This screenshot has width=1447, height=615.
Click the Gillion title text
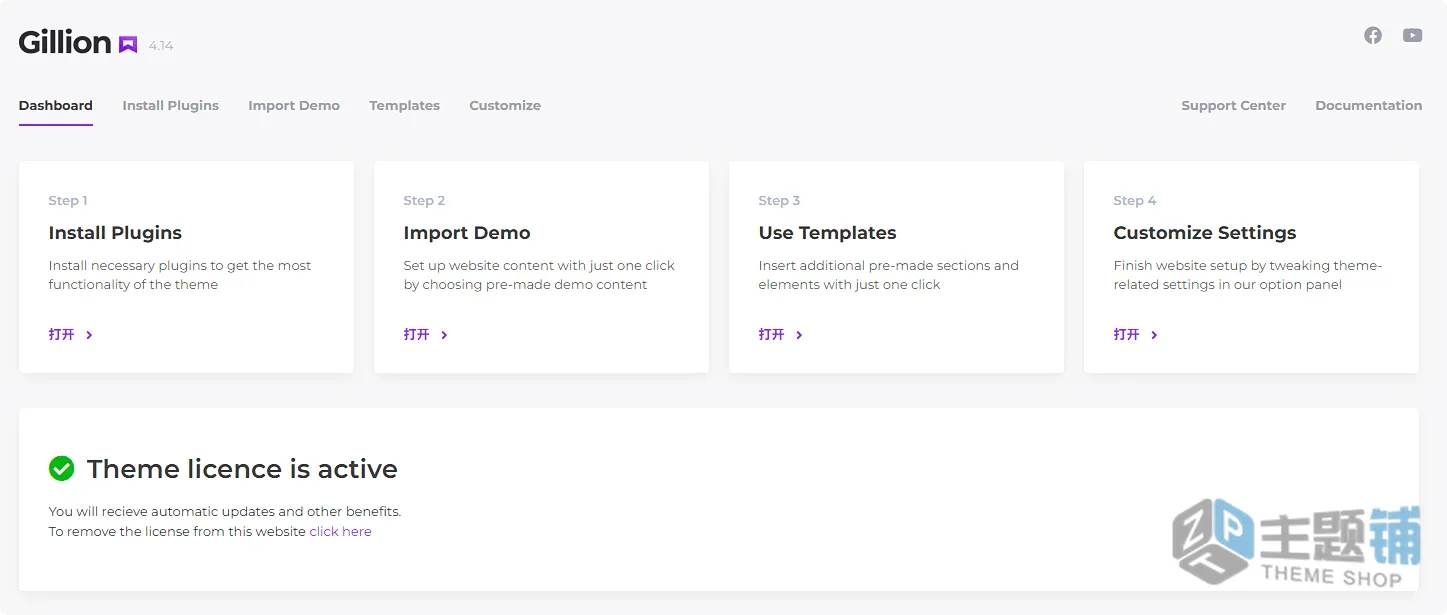(x=65, y=42)
